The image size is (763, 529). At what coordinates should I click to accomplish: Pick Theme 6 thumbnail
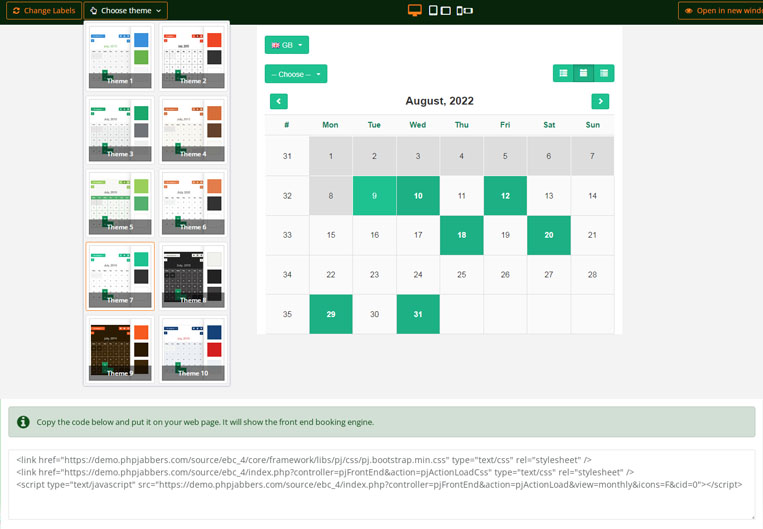(x=193, y=203)
